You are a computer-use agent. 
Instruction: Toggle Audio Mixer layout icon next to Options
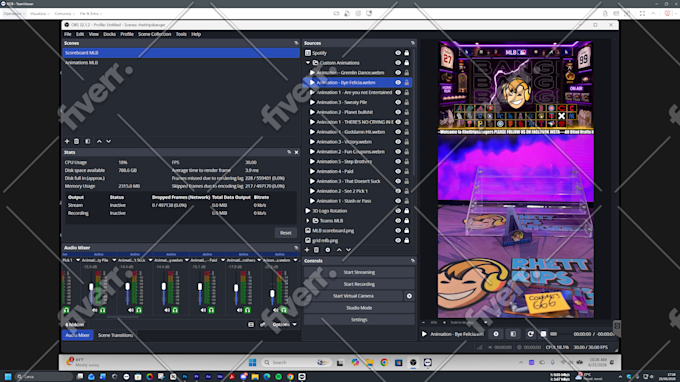[251, 324]
